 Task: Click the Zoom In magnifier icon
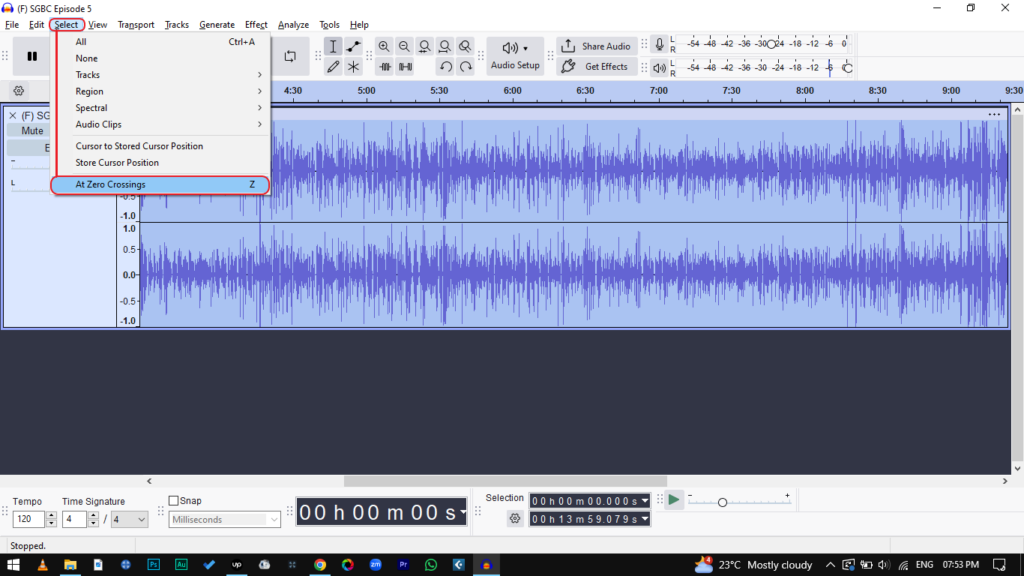click(x=384, y=47)
